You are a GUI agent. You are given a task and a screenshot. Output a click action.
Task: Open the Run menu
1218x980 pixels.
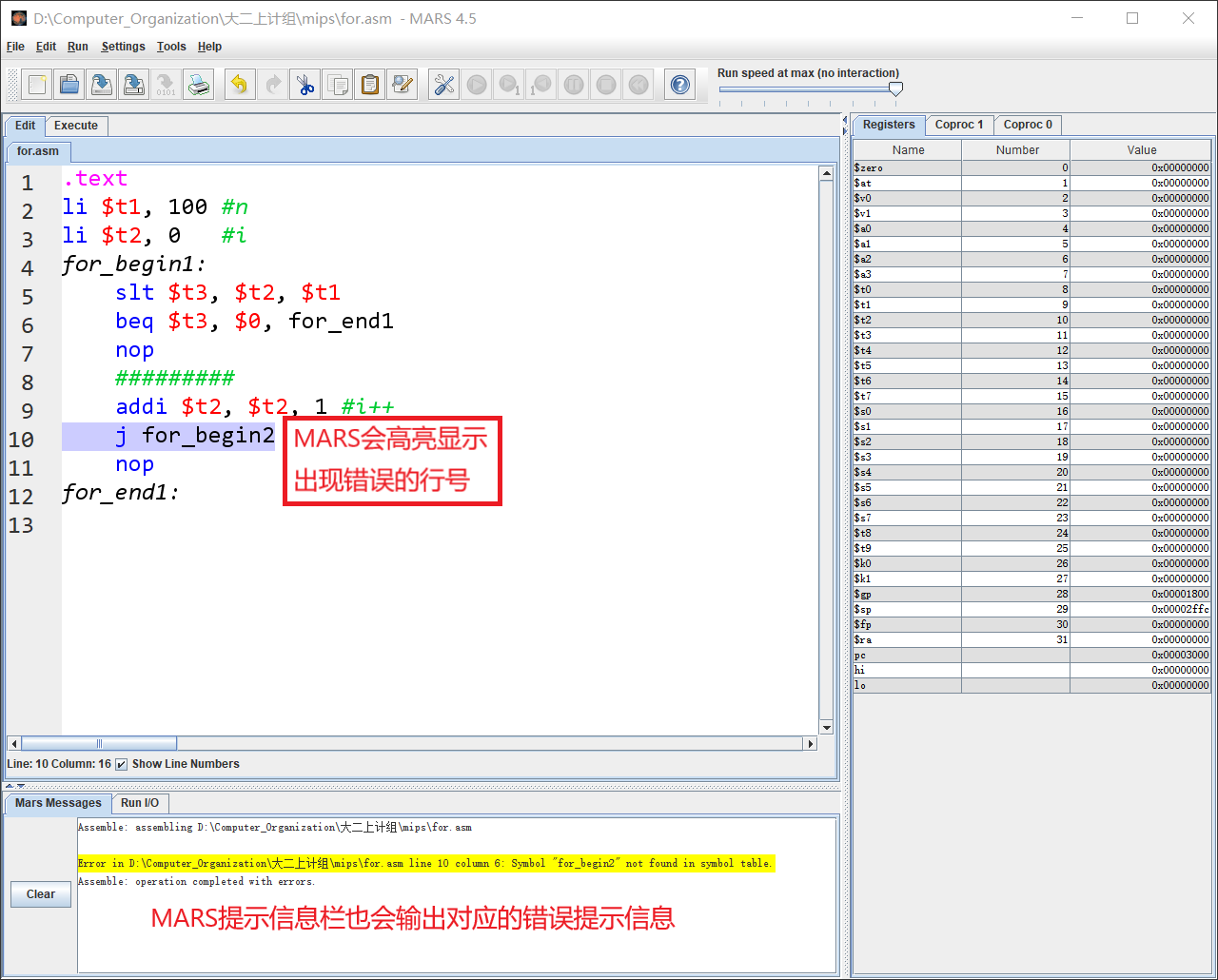tap(78, 47)
